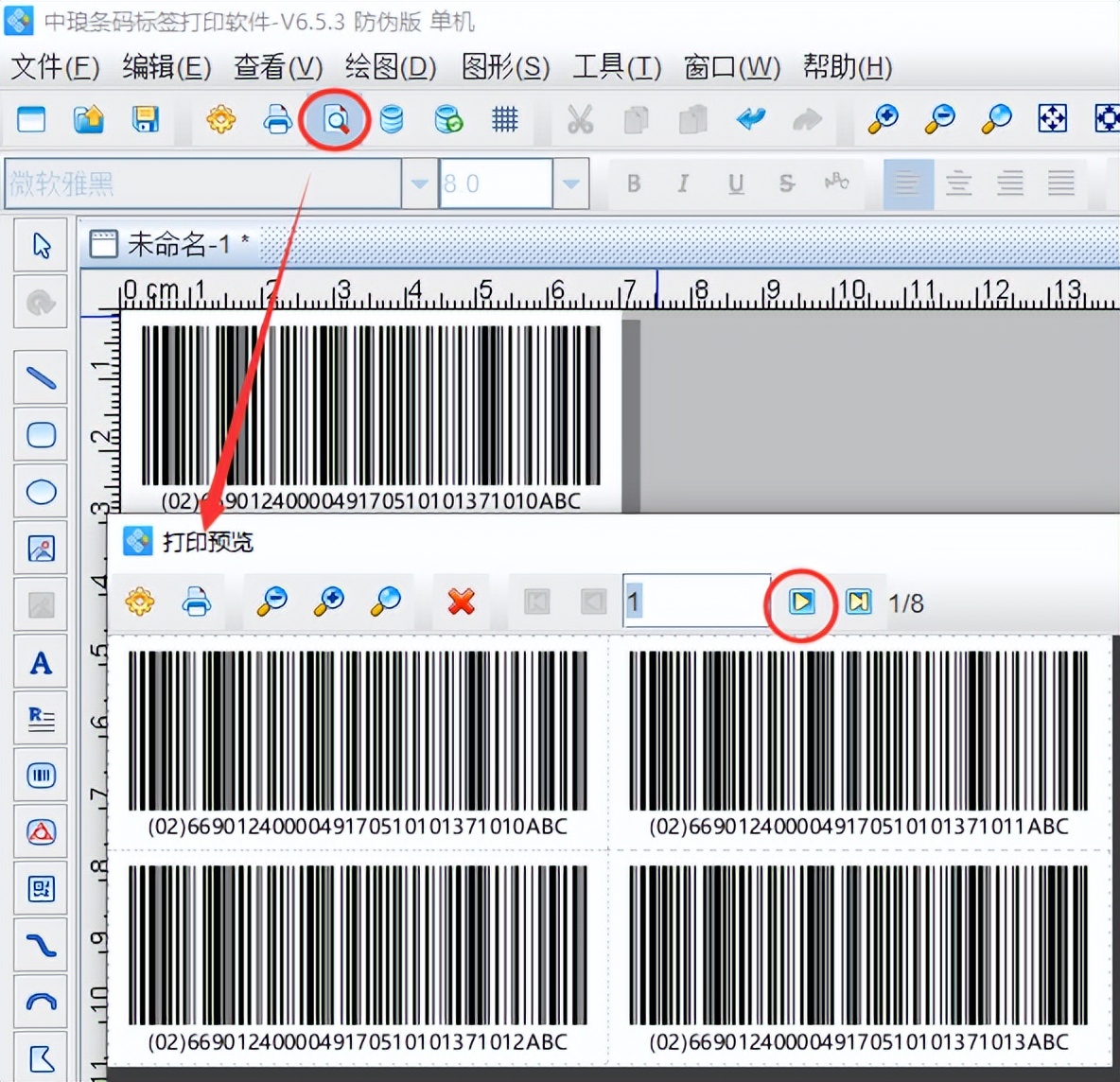The height and width of the screenshot is (1082, 1120).
Task: Save the document with the floppy icon
Action: pyautogui.click(x=146, y=119)
